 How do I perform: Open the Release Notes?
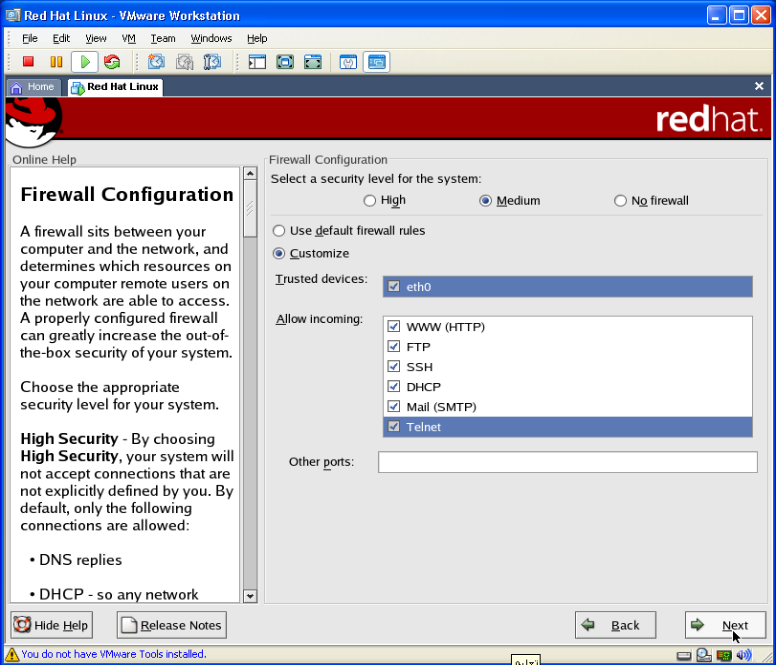171,625
